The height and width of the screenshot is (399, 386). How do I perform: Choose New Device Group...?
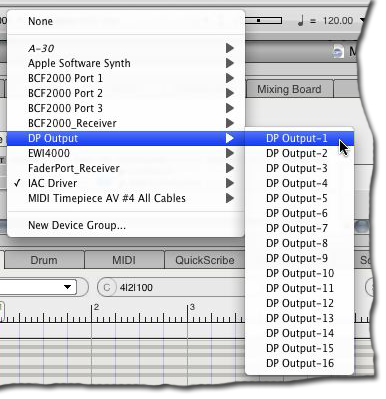(126, 225)
